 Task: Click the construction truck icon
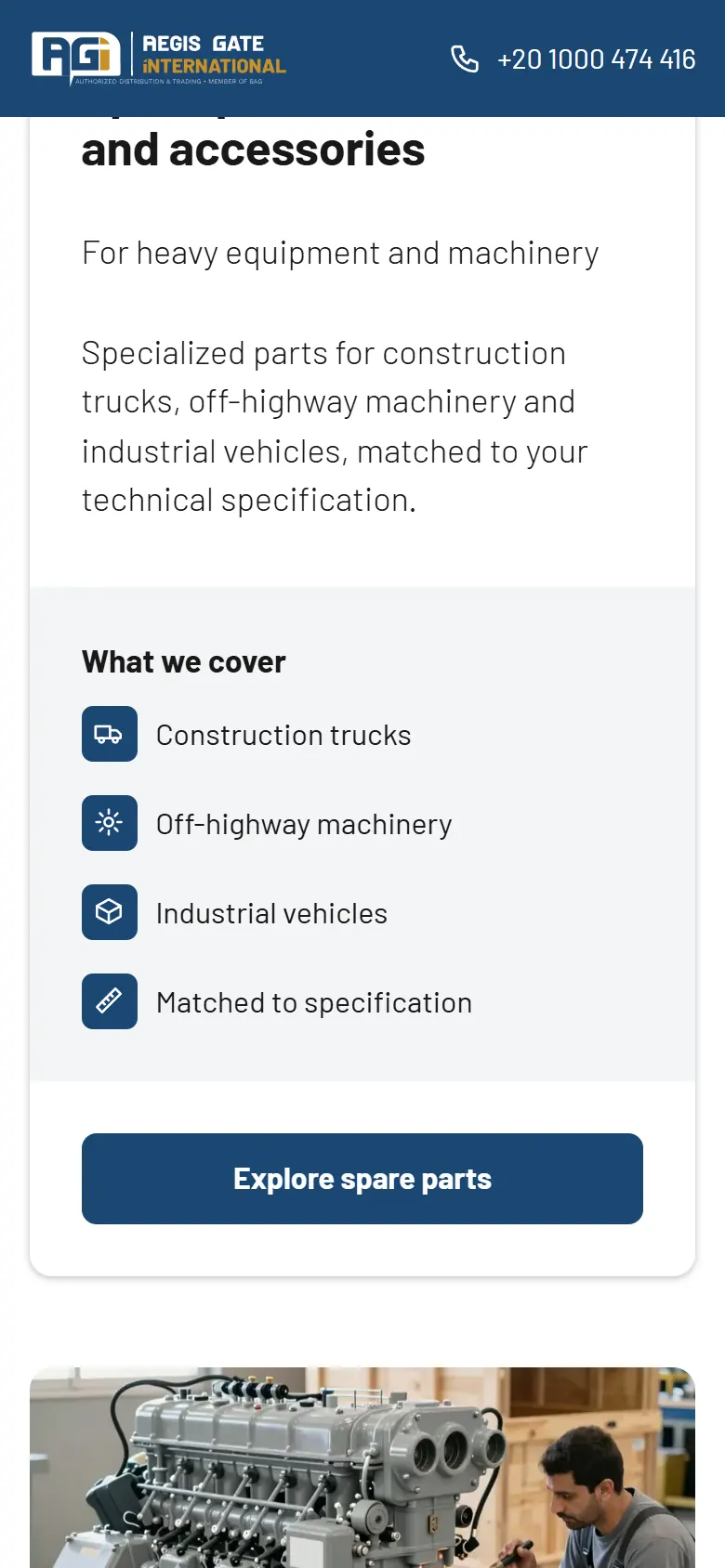(110, 734)
